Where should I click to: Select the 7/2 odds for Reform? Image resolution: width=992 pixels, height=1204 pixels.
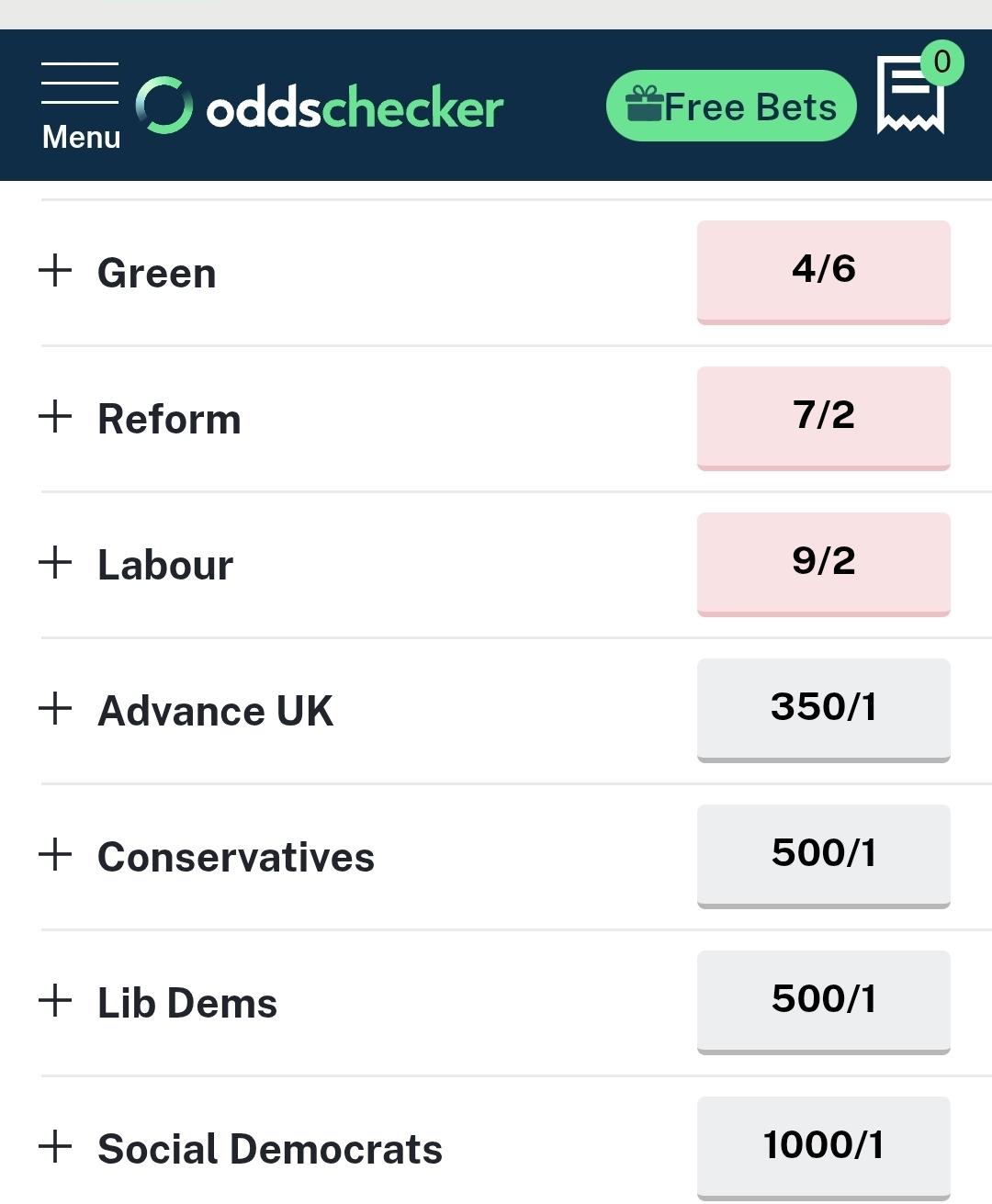pyautogui.click(x=823, y=417)
